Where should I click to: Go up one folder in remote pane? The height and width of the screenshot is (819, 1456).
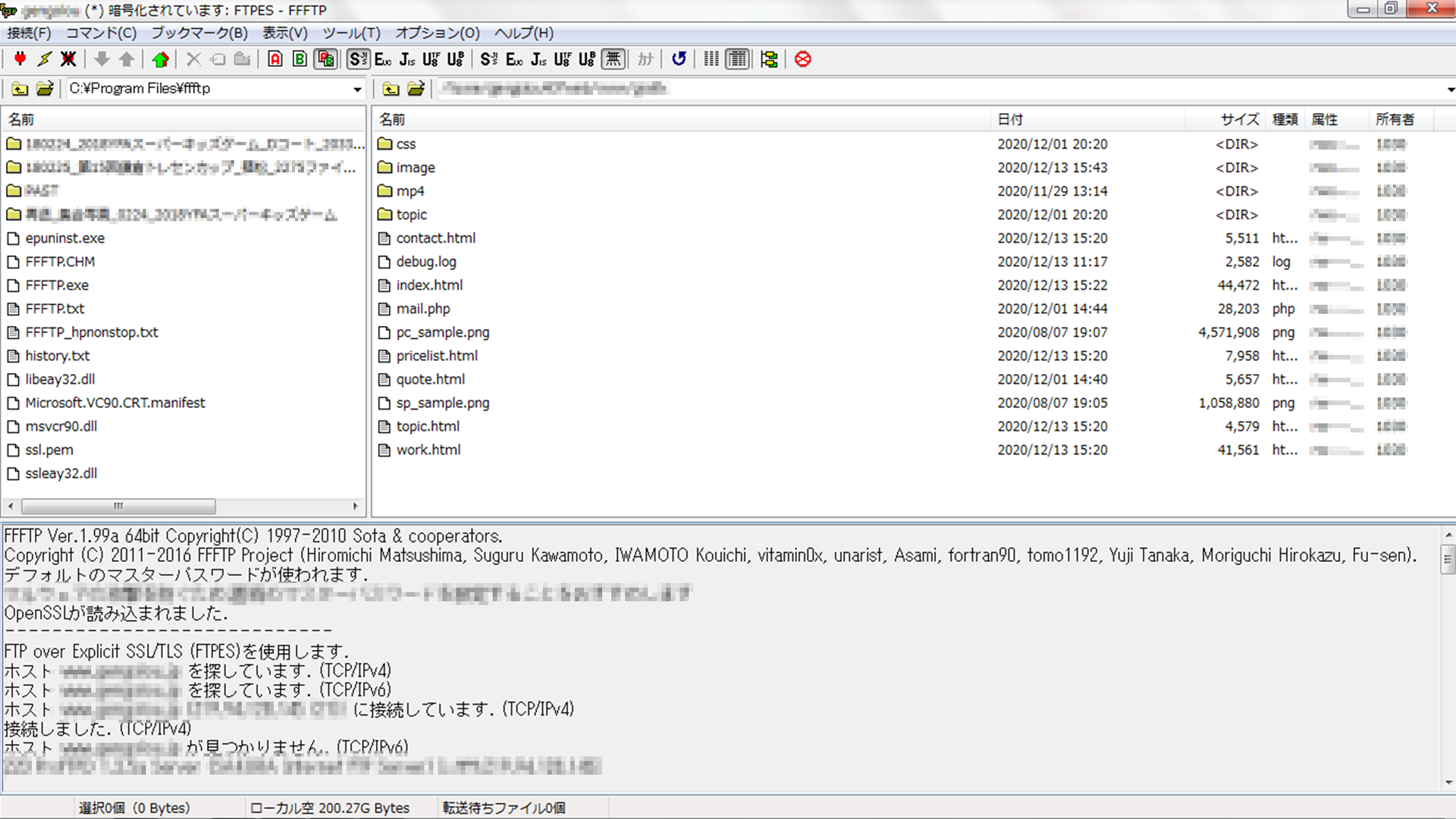pyautogui.click(x=391, y=89)
